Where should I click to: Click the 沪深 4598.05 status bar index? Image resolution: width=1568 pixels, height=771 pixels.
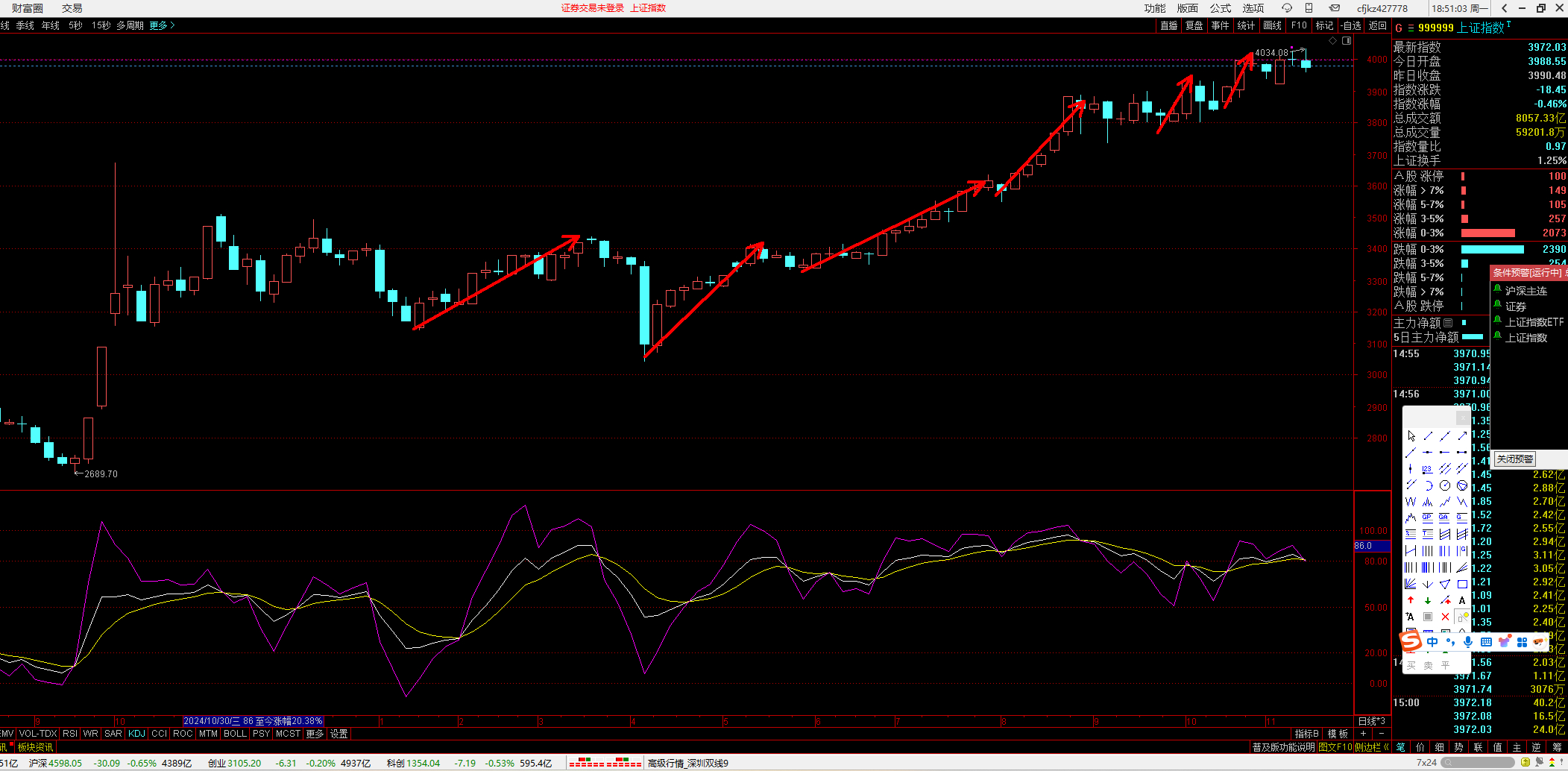coord(55,763)
